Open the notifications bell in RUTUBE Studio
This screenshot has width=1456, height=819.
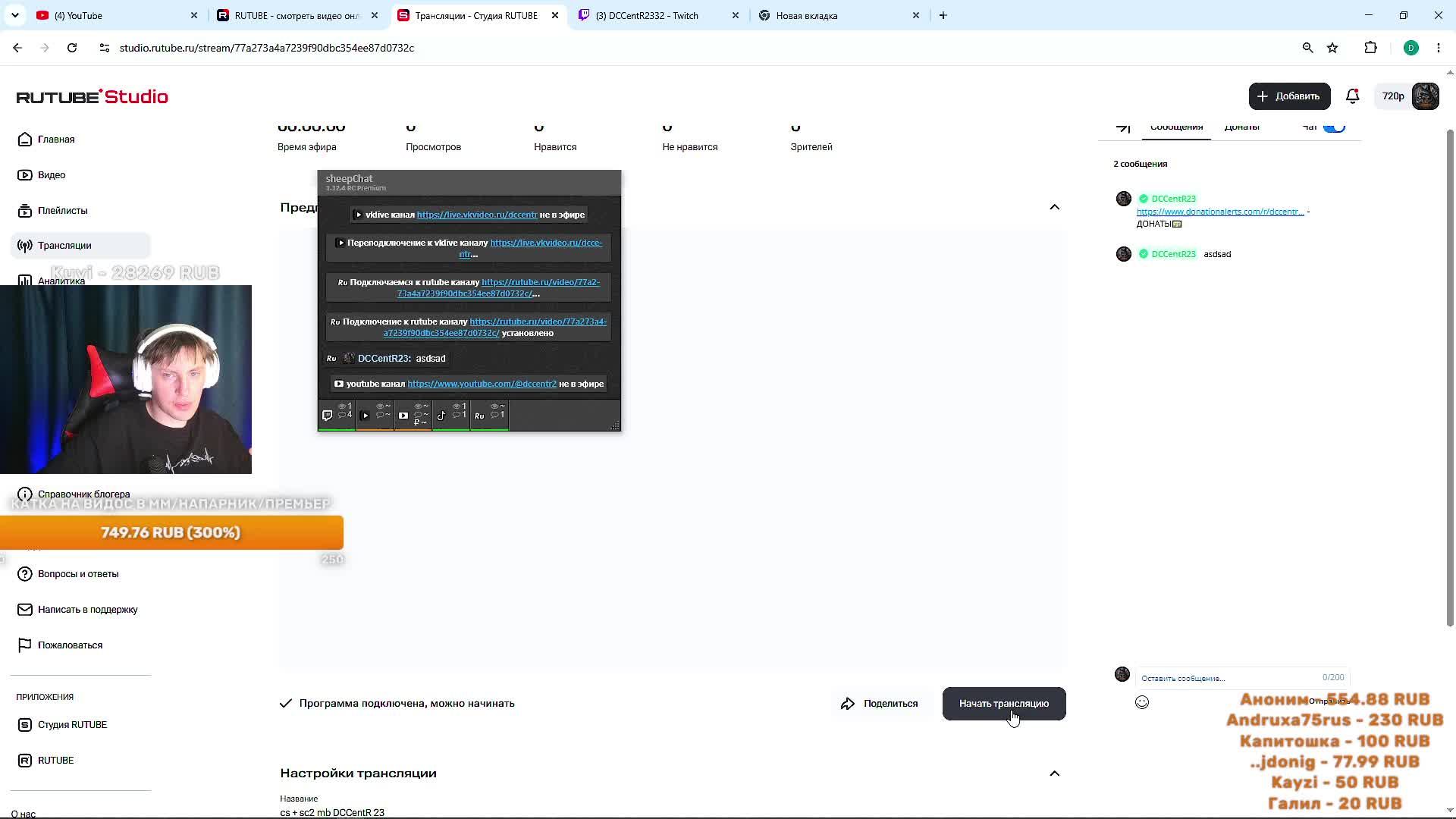(x=1352, y=96)
